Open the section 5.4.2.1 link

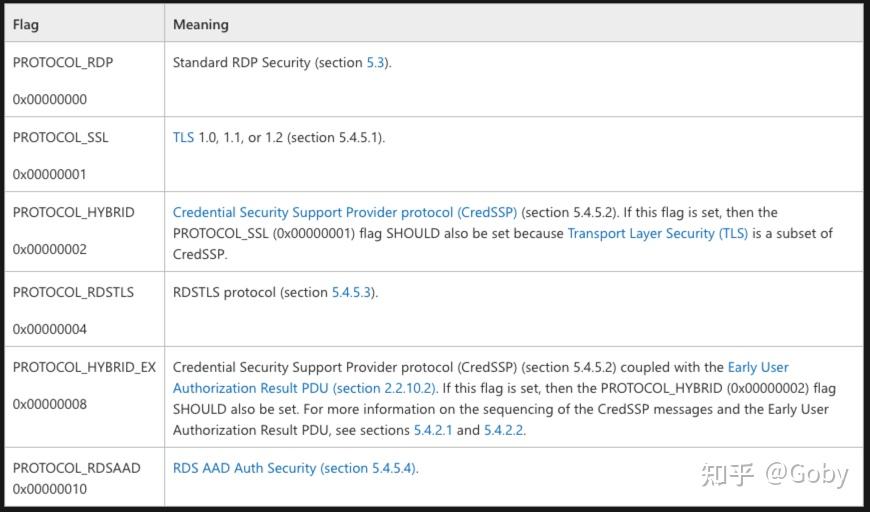[x=433, y=431]
